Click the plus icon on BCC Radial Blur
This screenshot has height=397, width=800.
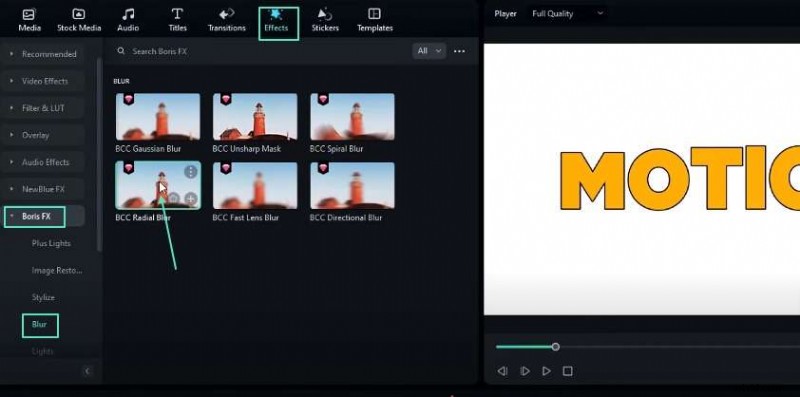[190, 199]
